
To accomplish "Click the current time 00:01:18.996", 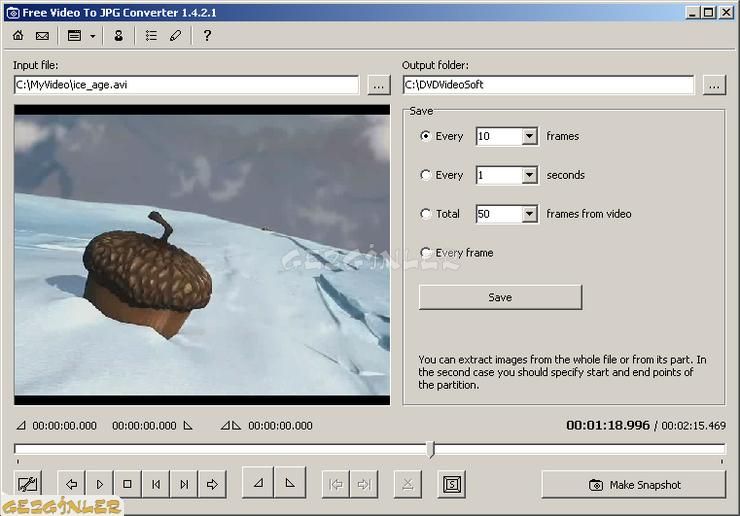I will (x=608, y=425).
